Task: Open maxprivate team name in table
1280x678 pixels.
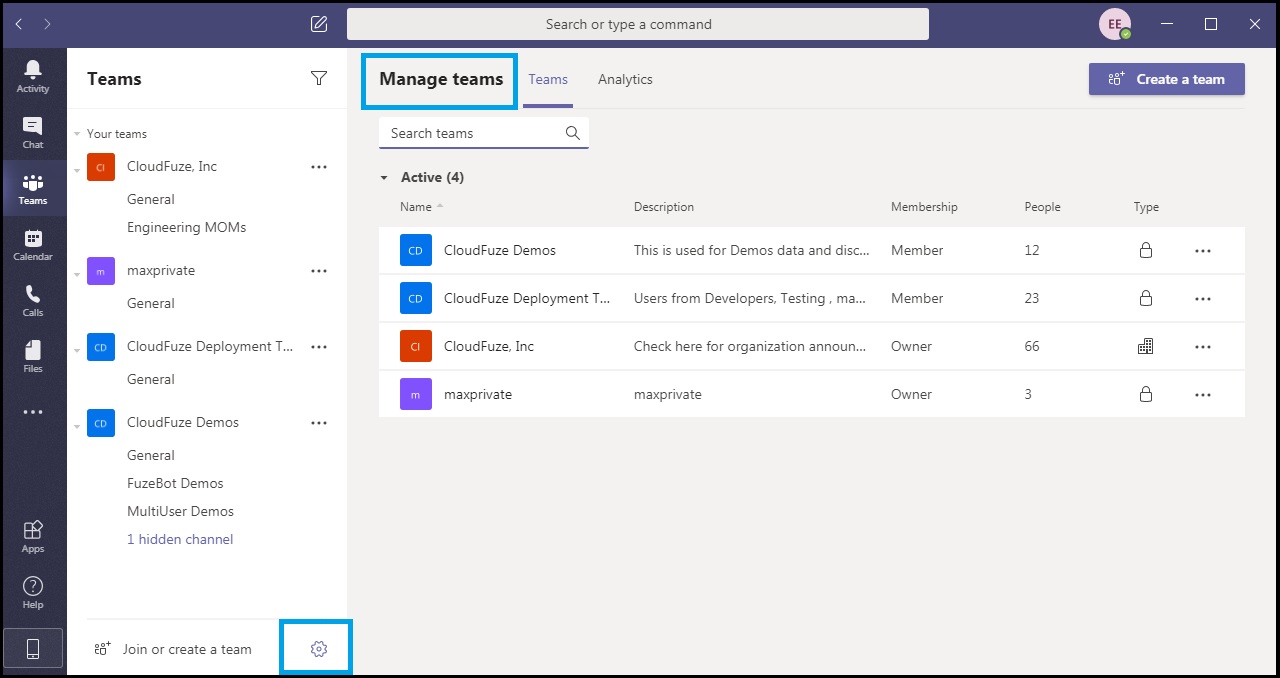Action: (x=478, y=394)
